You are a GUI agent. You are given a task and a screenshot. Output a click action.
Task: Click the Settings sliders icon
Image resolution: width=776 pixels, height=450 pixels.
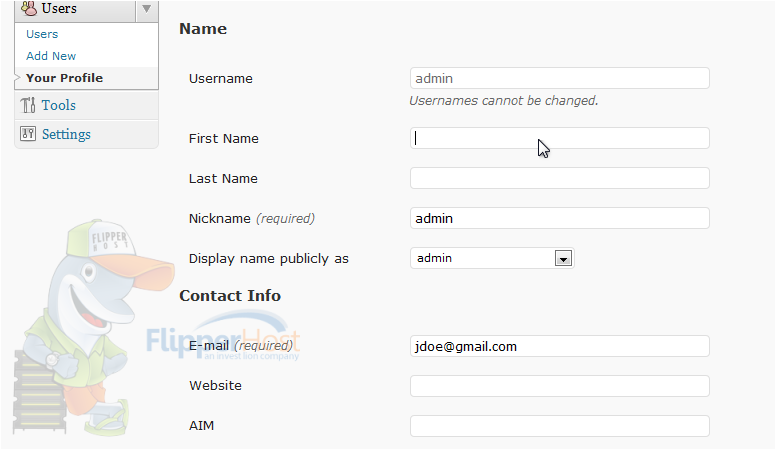click(28, 134)
